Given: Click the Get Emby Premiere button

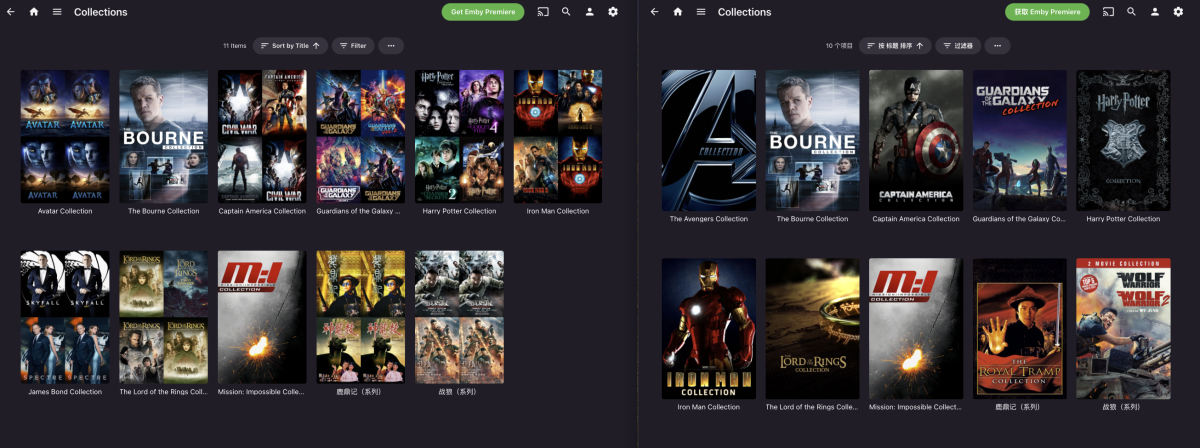Looking at the screenshot, I should point(483,12).
